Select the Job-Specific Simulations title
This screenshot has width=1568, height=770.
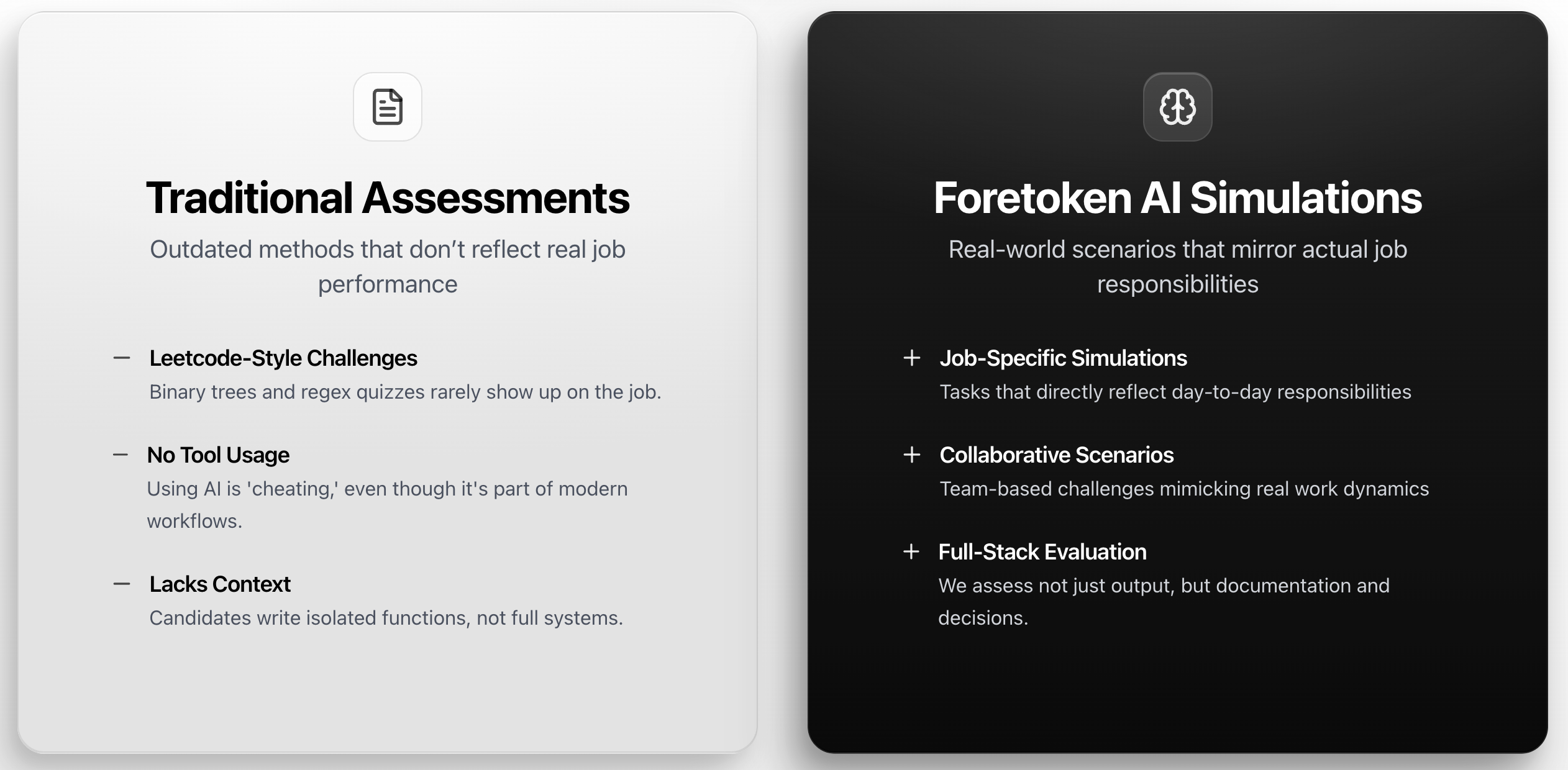click(x=1063, y=358)
